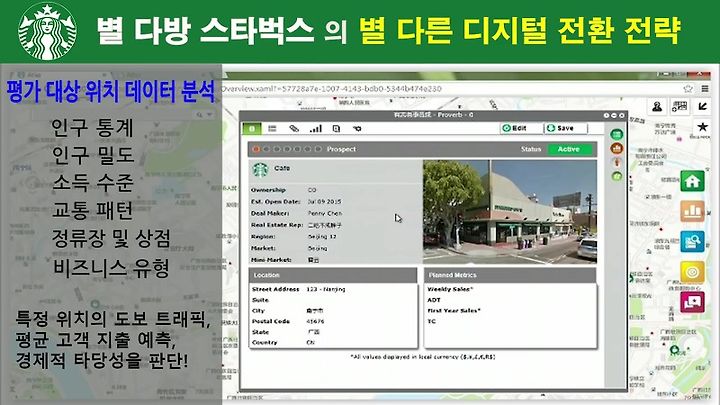The height and width of the screenshot is (405, 720).
Task: Click the Ownership value CO
Action: point(312,190)
